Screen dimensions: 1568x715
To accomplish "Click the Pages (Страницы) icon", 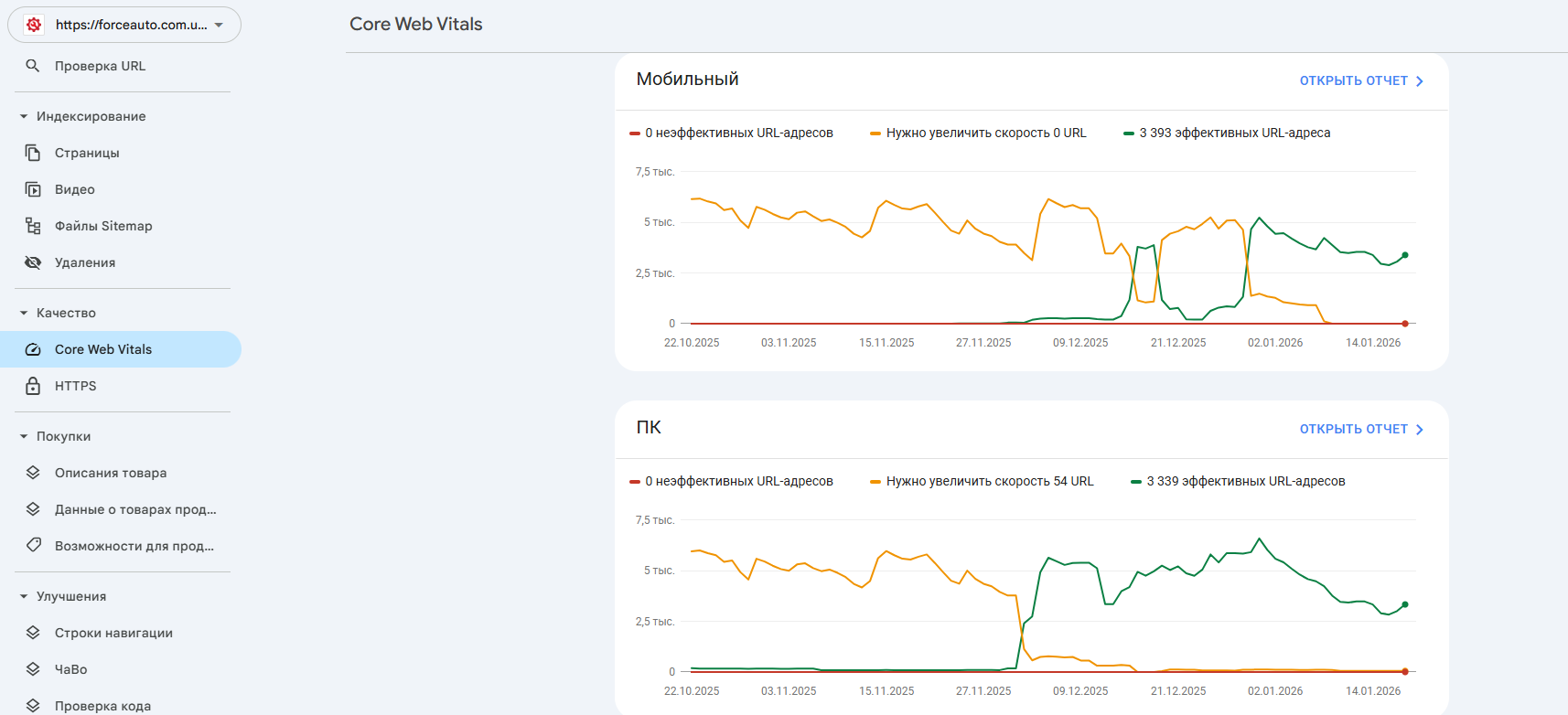I will tap(33, 153).
